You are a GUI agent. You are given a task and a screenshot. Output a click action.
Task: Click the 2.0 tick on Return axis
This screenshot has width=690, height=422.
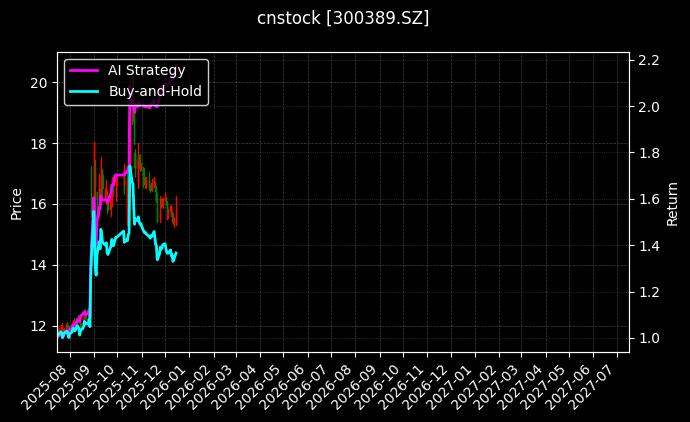(x=649, y=107)
